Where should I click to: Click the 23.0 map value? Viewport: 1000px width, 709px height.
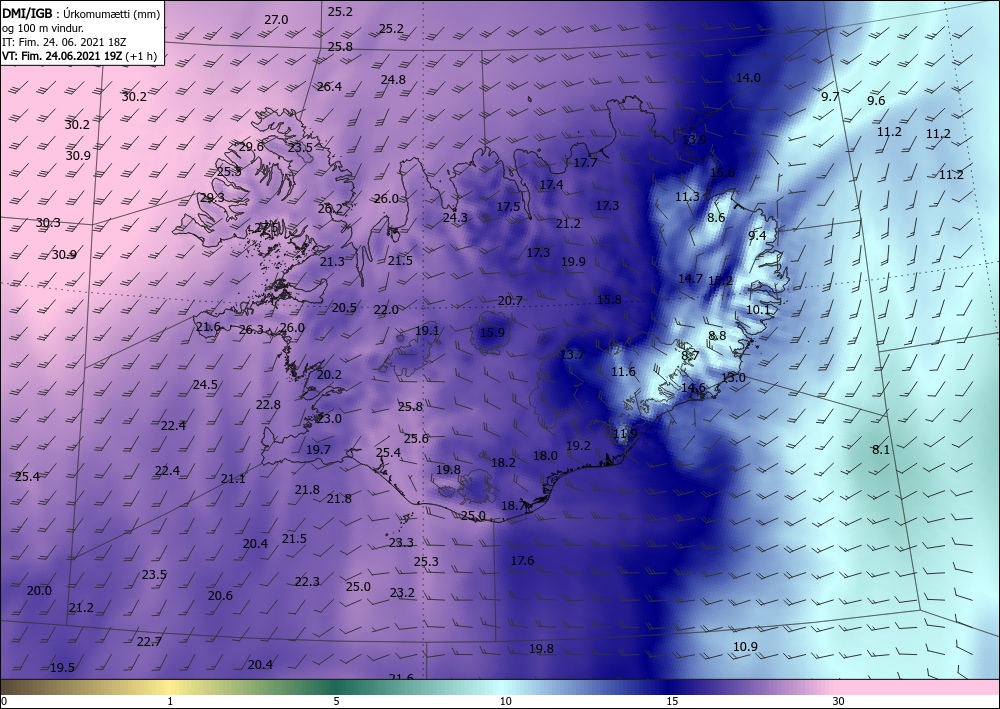329,418
